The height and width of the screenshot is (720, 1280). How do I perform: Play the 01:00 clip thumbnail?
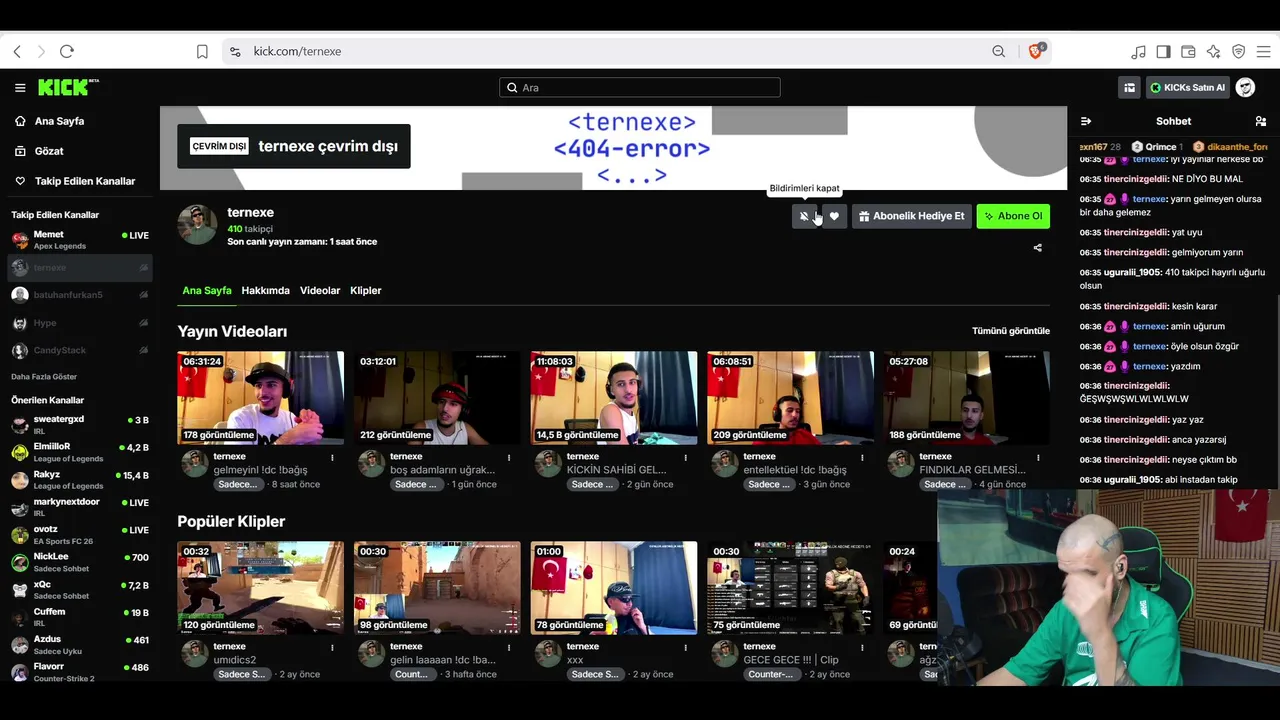[614, 588]
